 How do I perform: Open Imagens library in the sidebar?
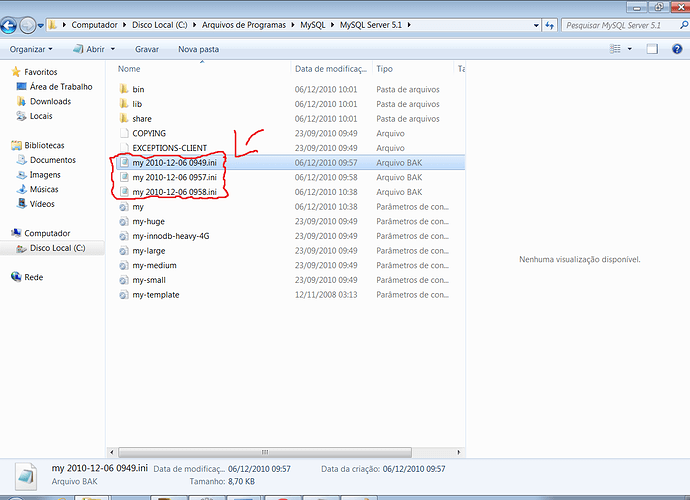coord(45,175)
